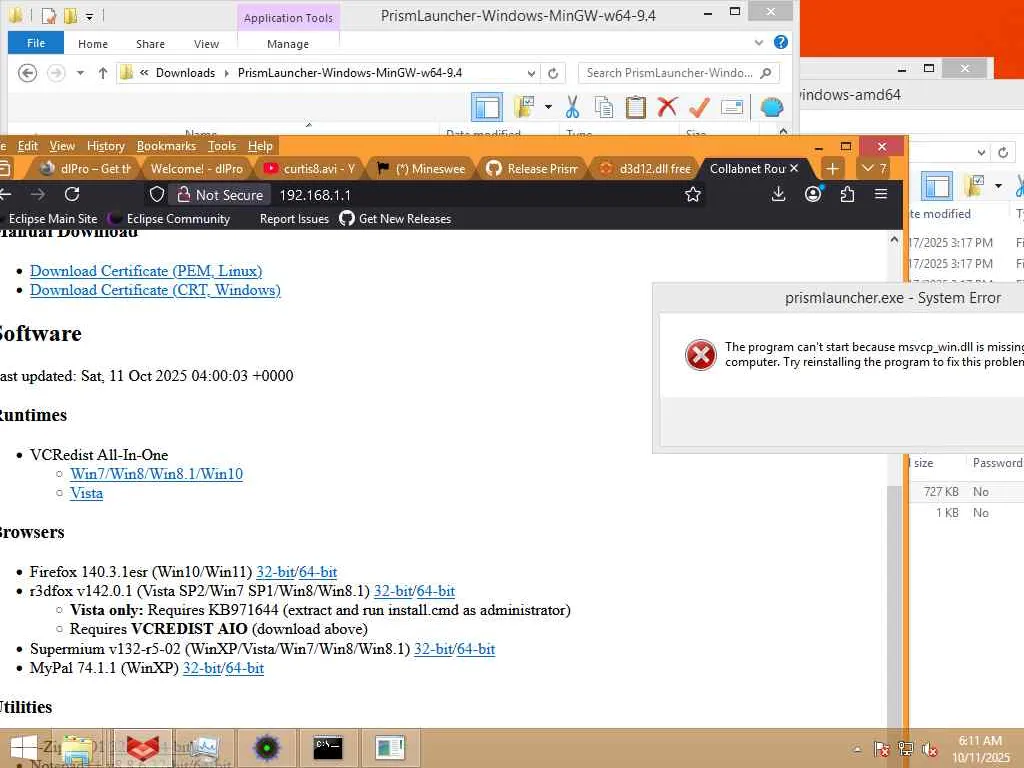This screenshot has width=1024, height=768.
Task: Reload the browser page
Action: [72, 194]
